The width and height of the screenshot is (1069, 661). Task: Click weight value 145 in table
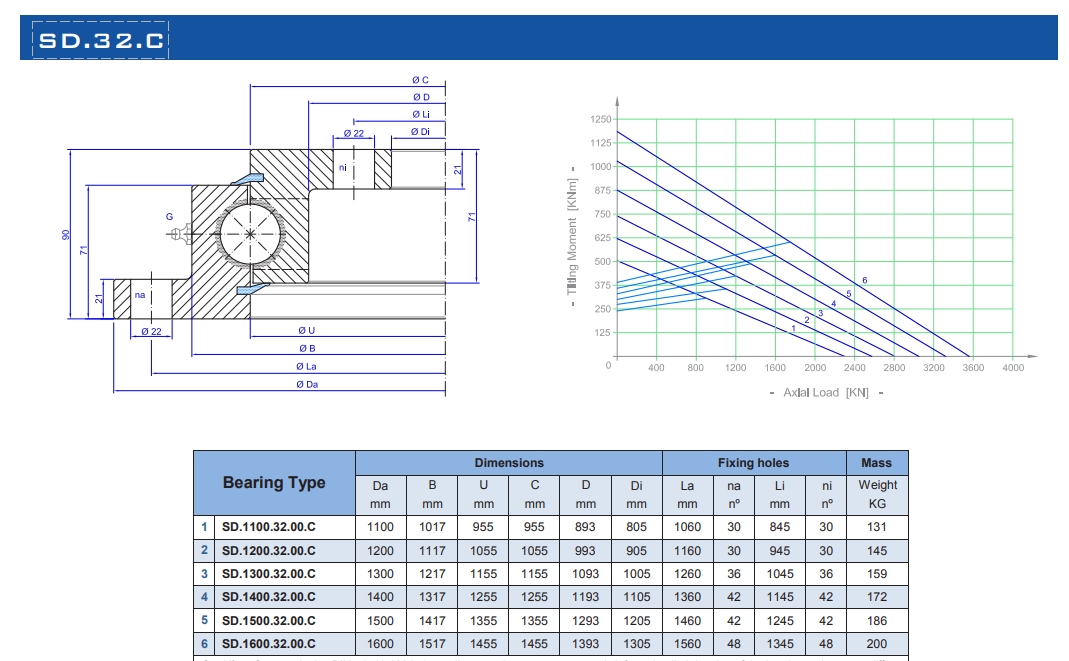coord(877,551)
